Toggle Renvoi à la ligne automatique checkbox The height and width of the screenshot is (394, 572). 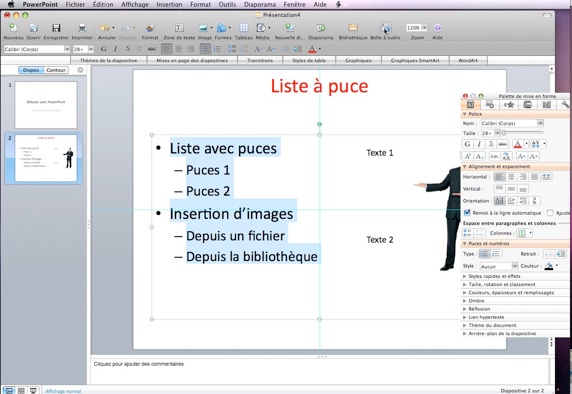point(467,212)
